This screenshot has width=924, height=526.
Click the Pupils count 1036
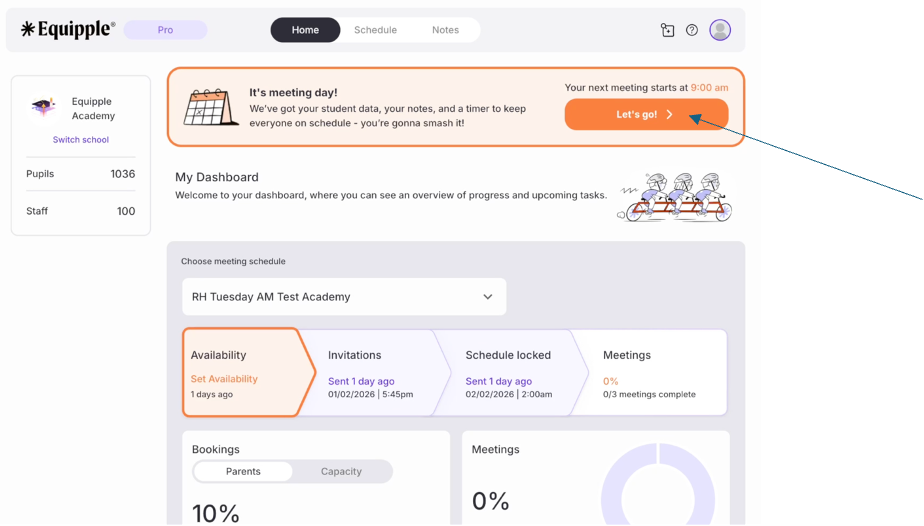click(123, 174)
